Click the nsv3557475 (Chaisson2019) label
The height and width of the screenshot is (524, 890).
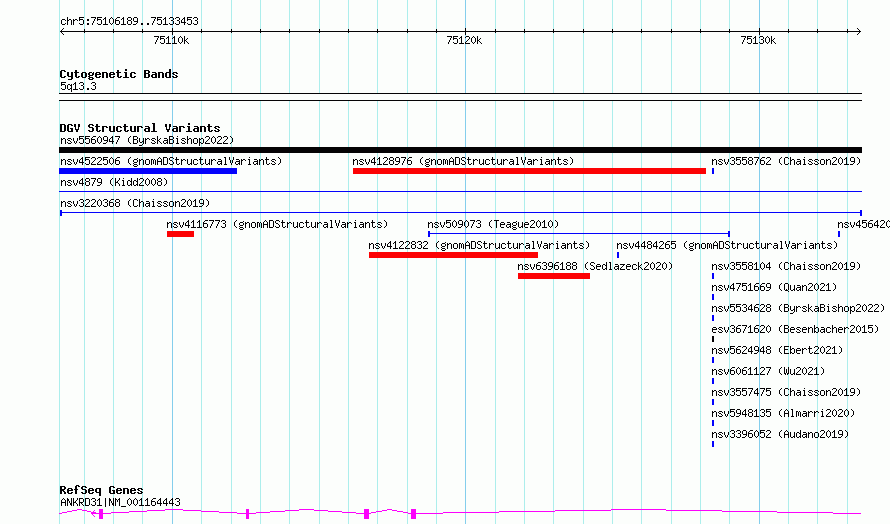(786, 392)
